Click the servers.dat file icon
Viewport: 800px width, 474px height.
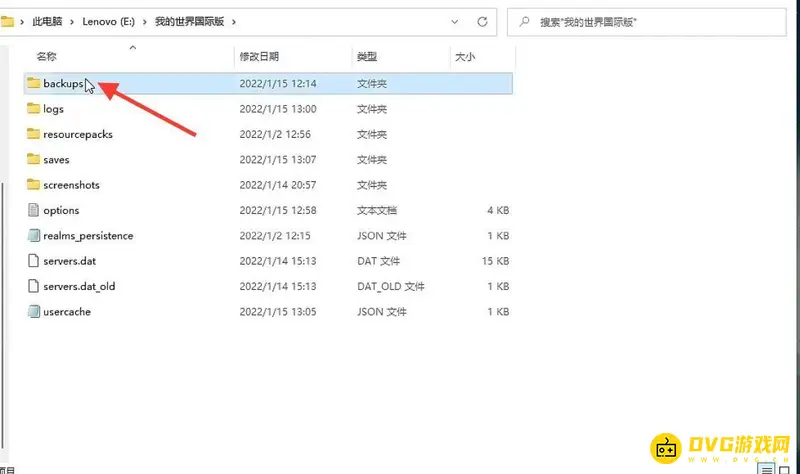[33, 261]
